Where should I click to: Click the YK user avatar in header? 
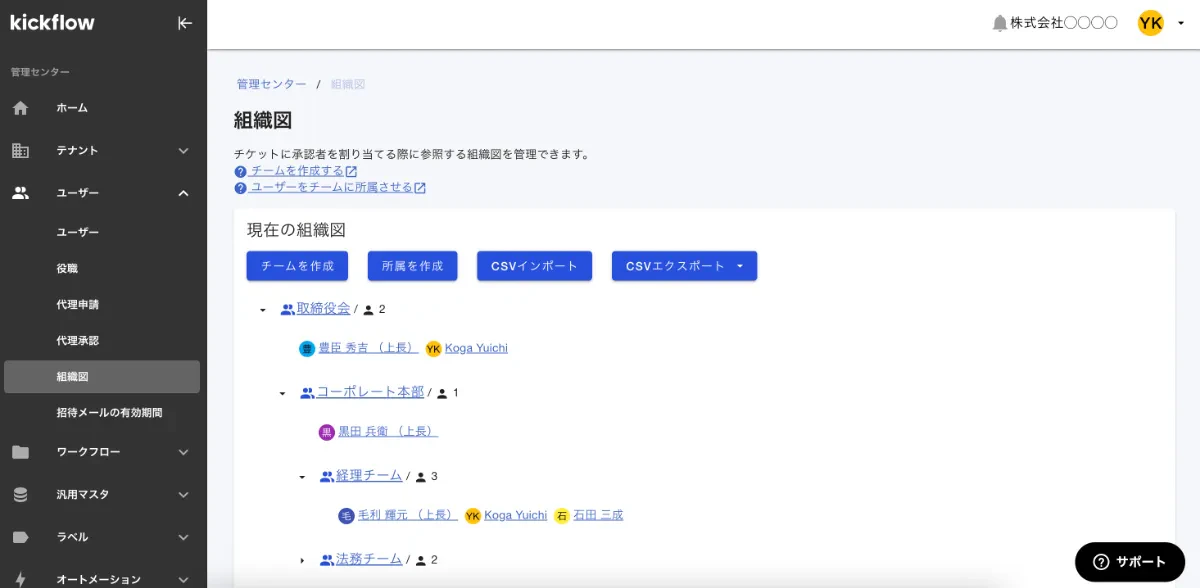pos(1151,23)
